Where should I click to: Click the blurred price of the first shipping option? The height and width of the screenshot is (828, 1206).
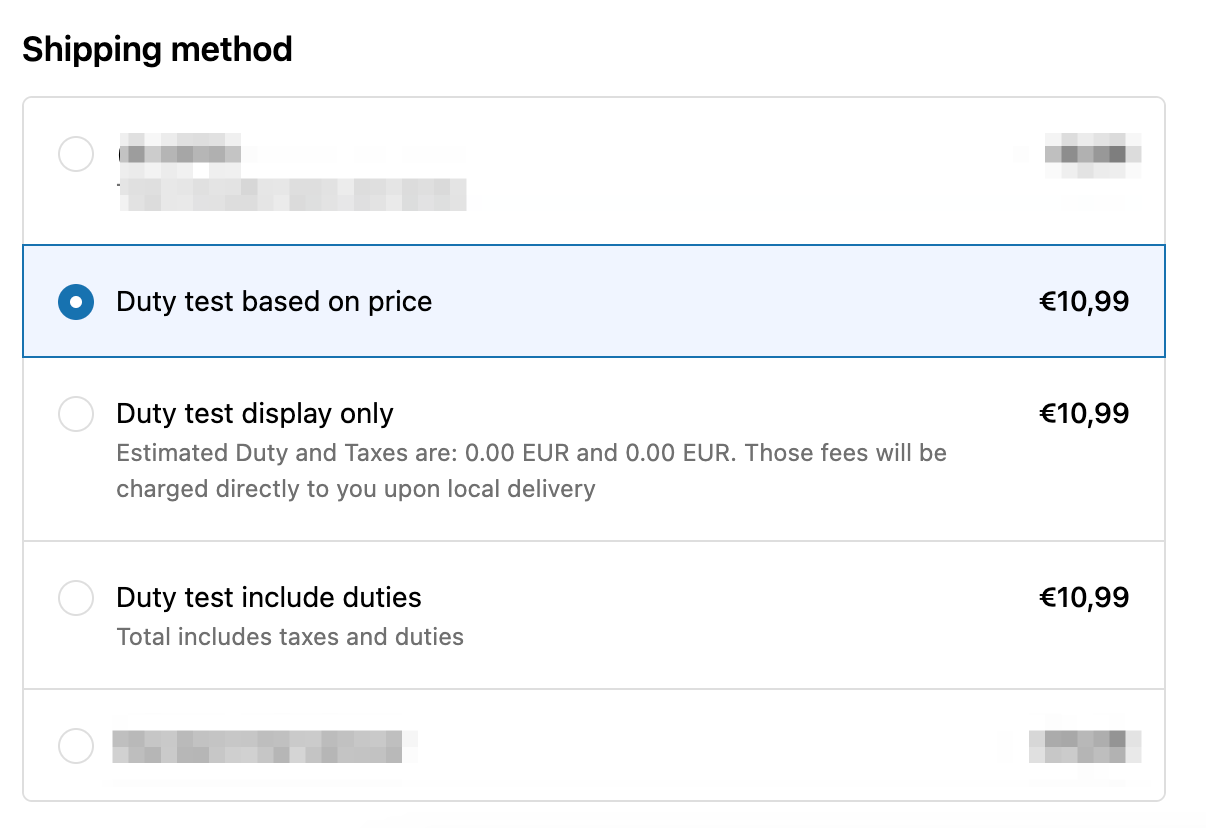1092,155
